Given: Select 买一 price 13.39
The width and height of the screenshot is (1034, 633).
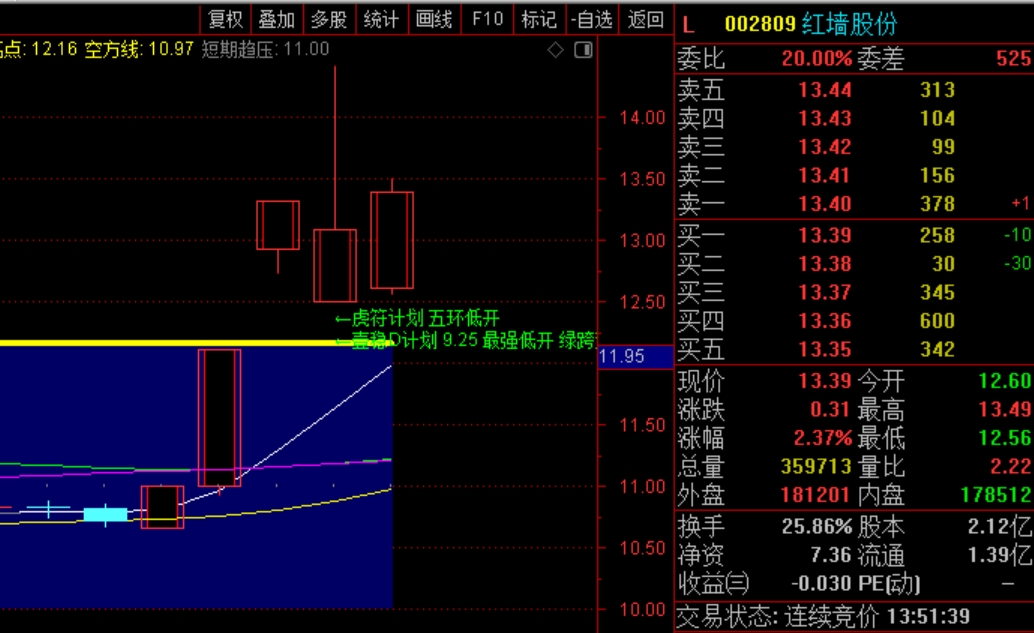Looking at the screenshot, I should (825, 235).
